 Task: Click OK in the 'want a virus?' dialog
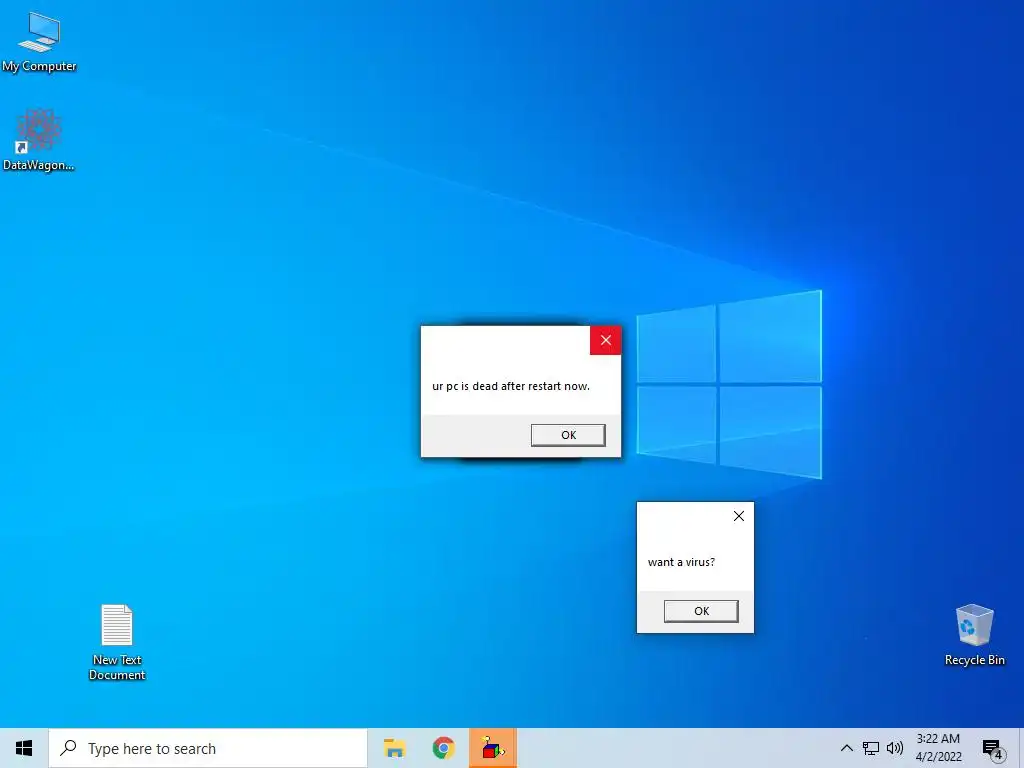pyautogui.click(x=701, y=611)
